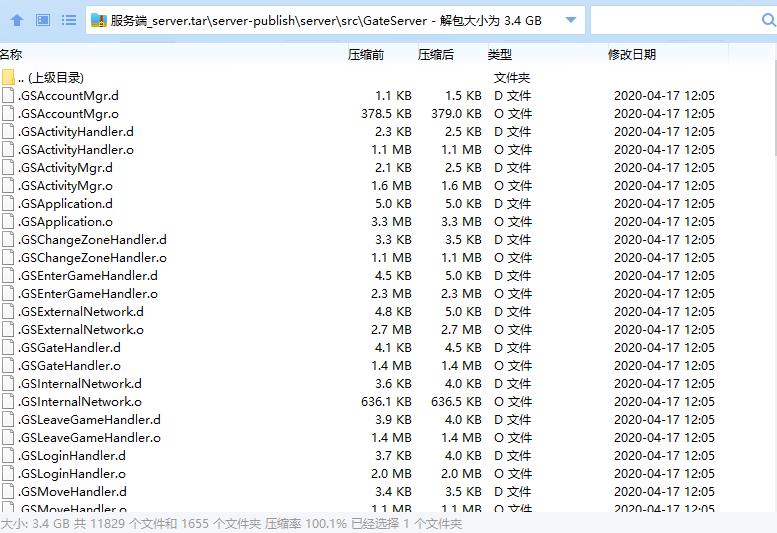Expand the path history dropdown arrow
Image resolution: width=777 pixels, height=533 pixels.
tap(570, 20)
